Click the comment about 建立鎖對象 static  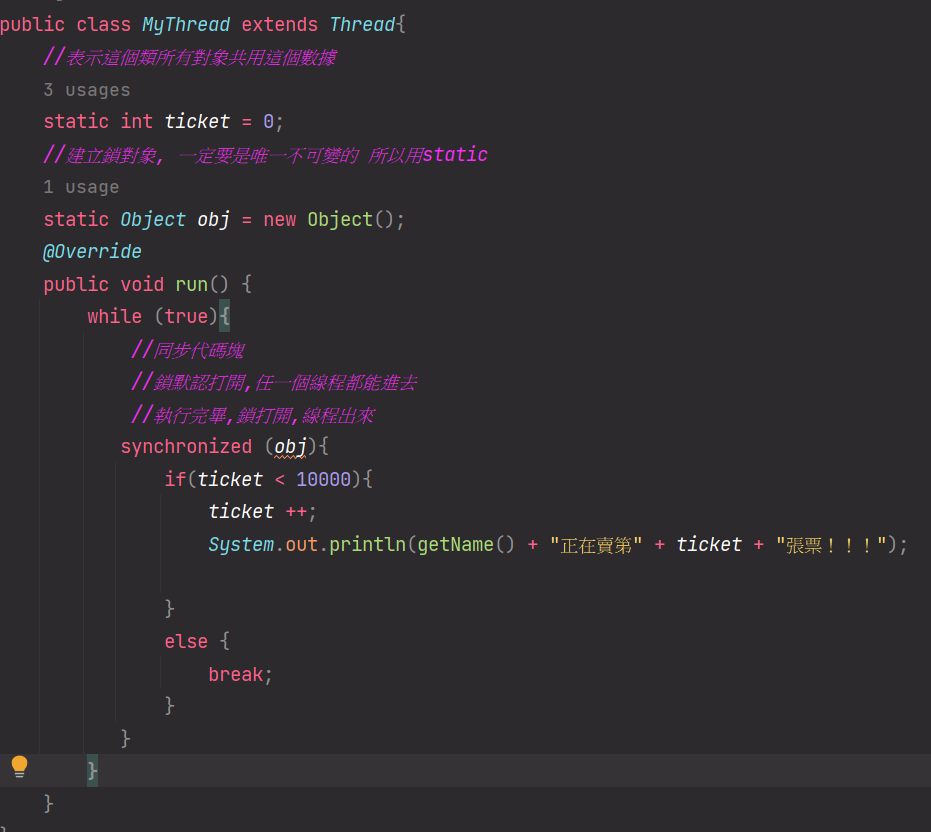click(x=265, y=155)
